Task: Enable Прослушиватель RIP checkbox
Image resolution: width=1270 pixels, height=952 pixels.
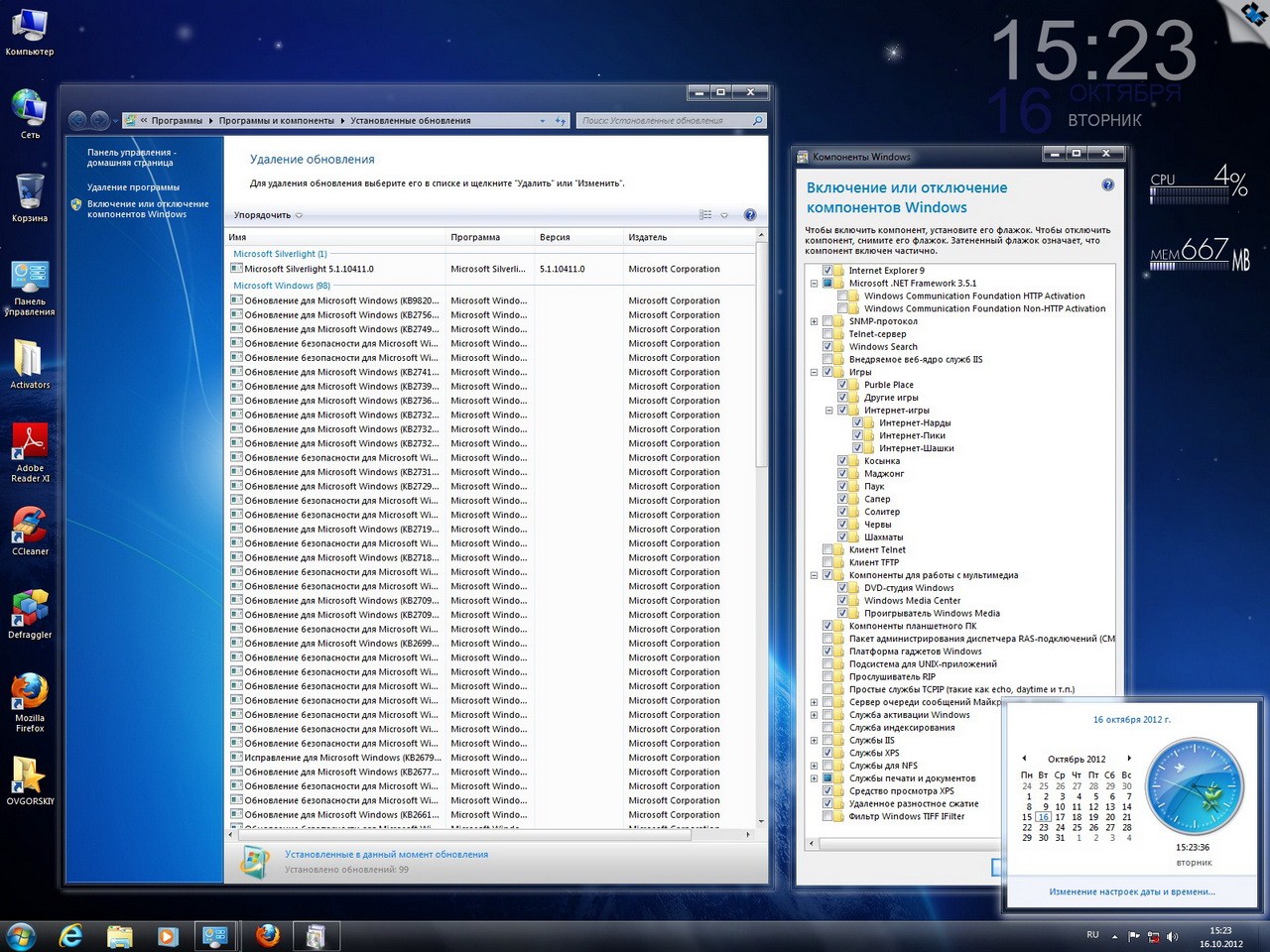Action: pyautogui.click(x=827, y=676)
